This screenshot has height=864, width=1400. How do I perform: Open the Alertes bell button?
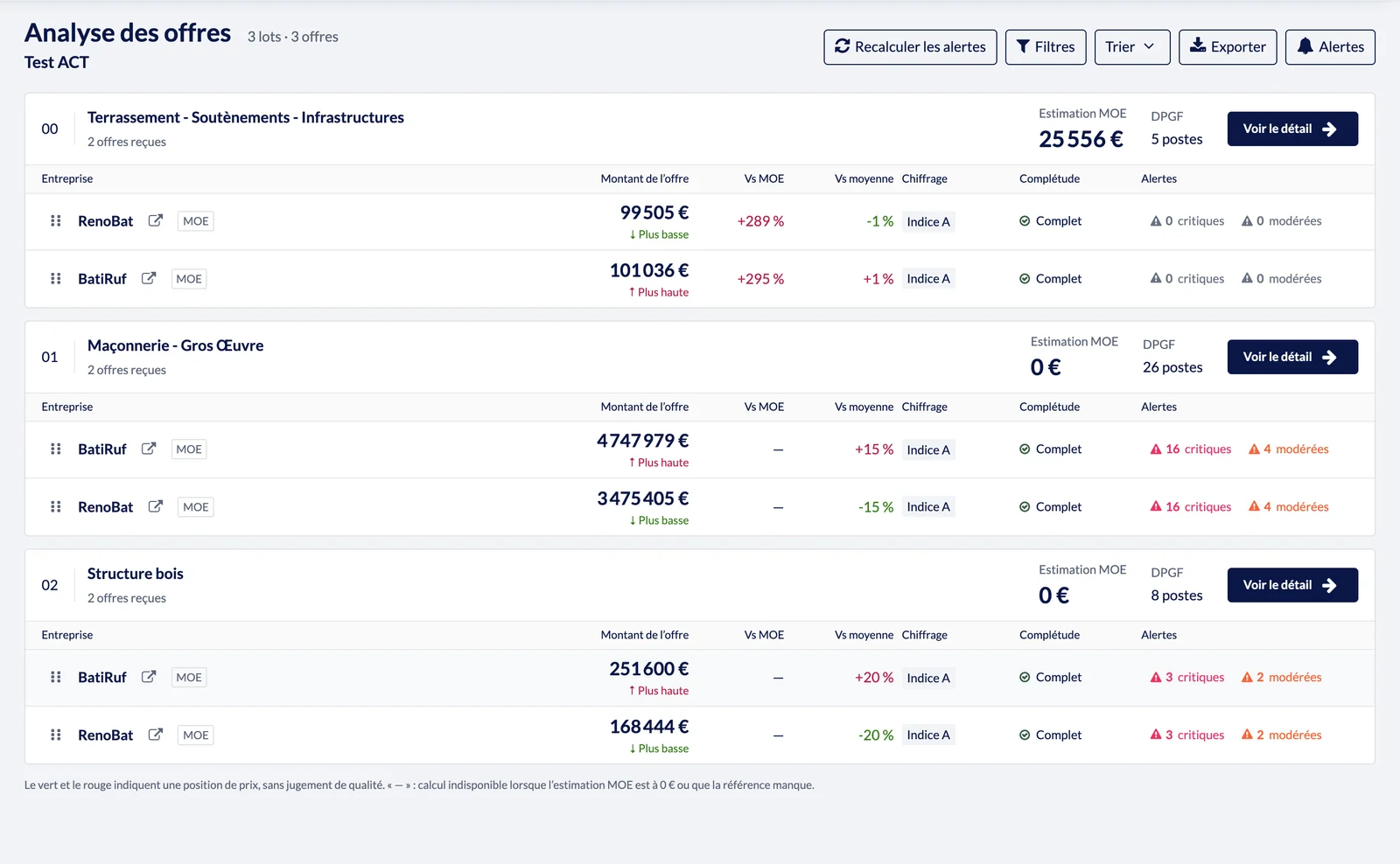(x=1330, y=47)
